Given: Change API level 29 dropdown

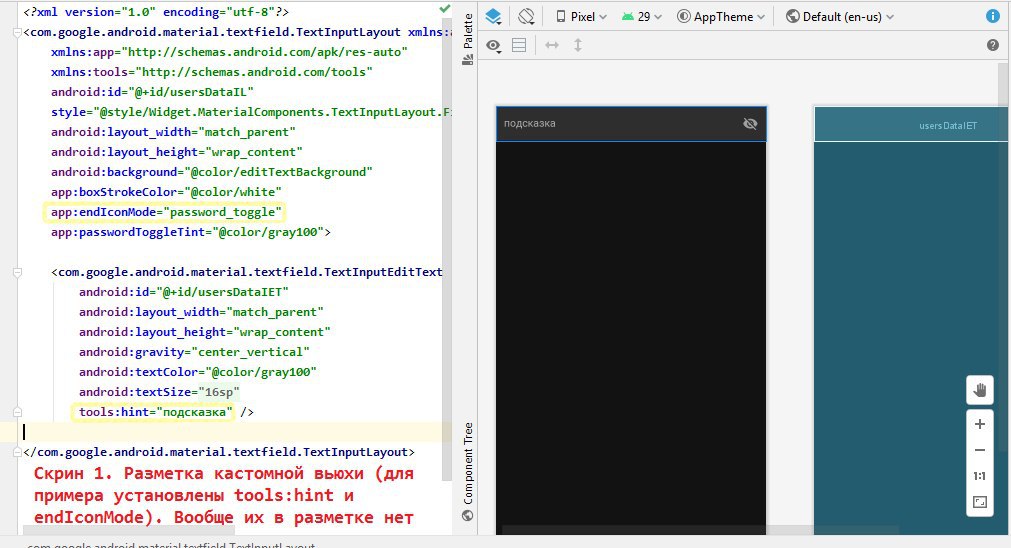Looking at the screenshot, I should click(642, 17).
